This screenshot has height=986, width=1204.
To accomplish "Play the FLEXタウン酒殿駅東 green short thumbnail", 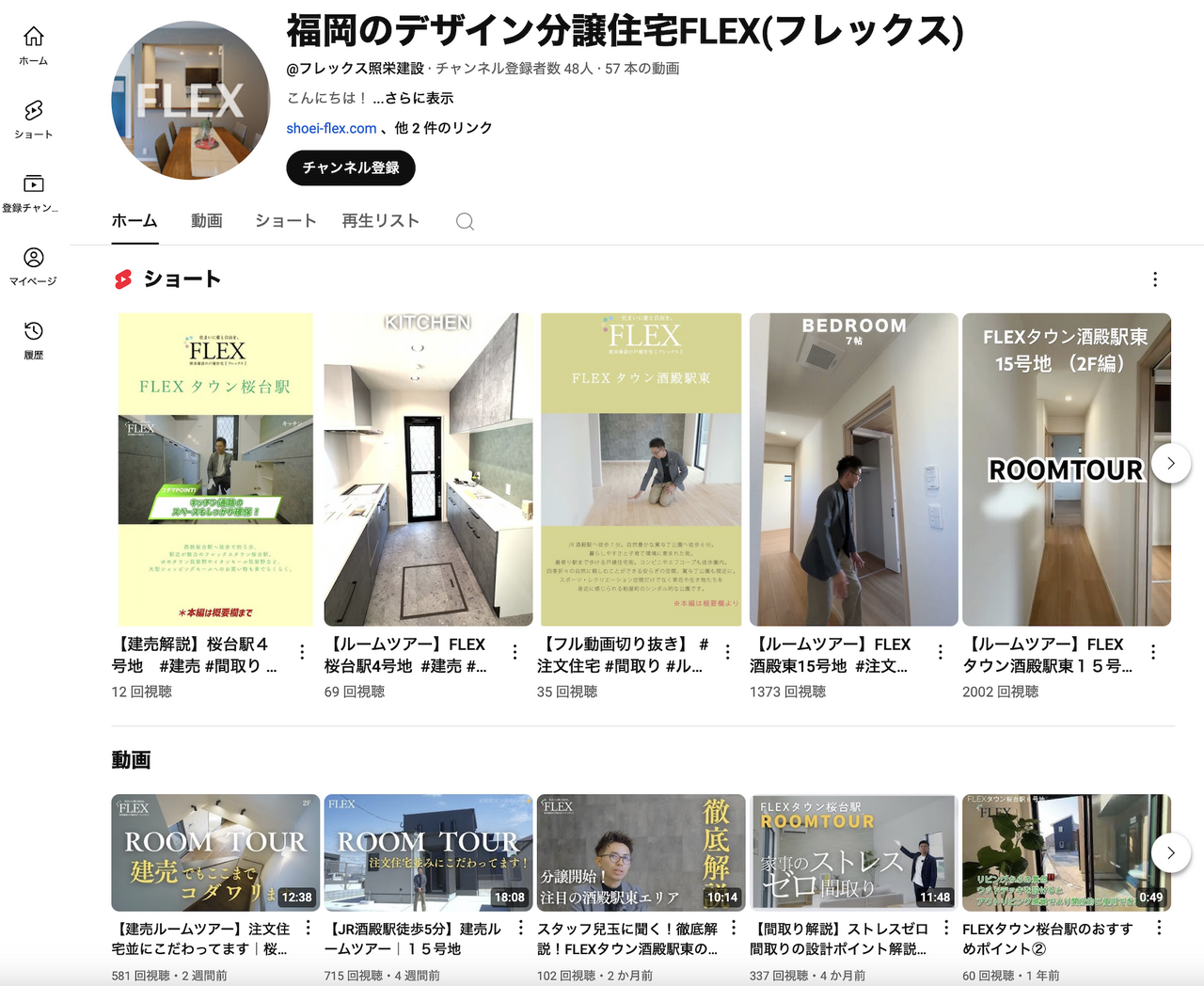I will (642, 469).
